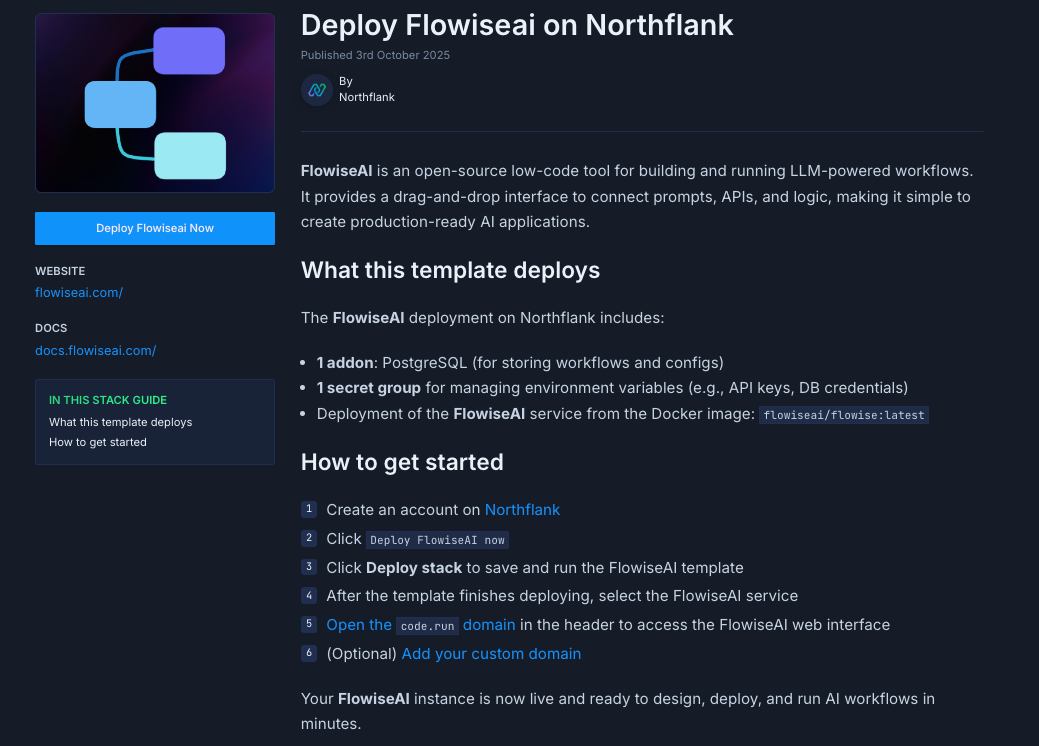Follow the 'Add your custom domain' link

coord(491,654)
